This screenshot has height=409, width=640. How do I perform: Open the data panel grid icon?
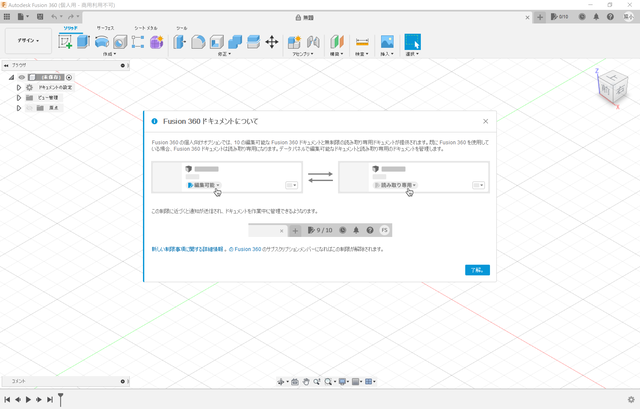pyautogui.click(x=7, y=17)
